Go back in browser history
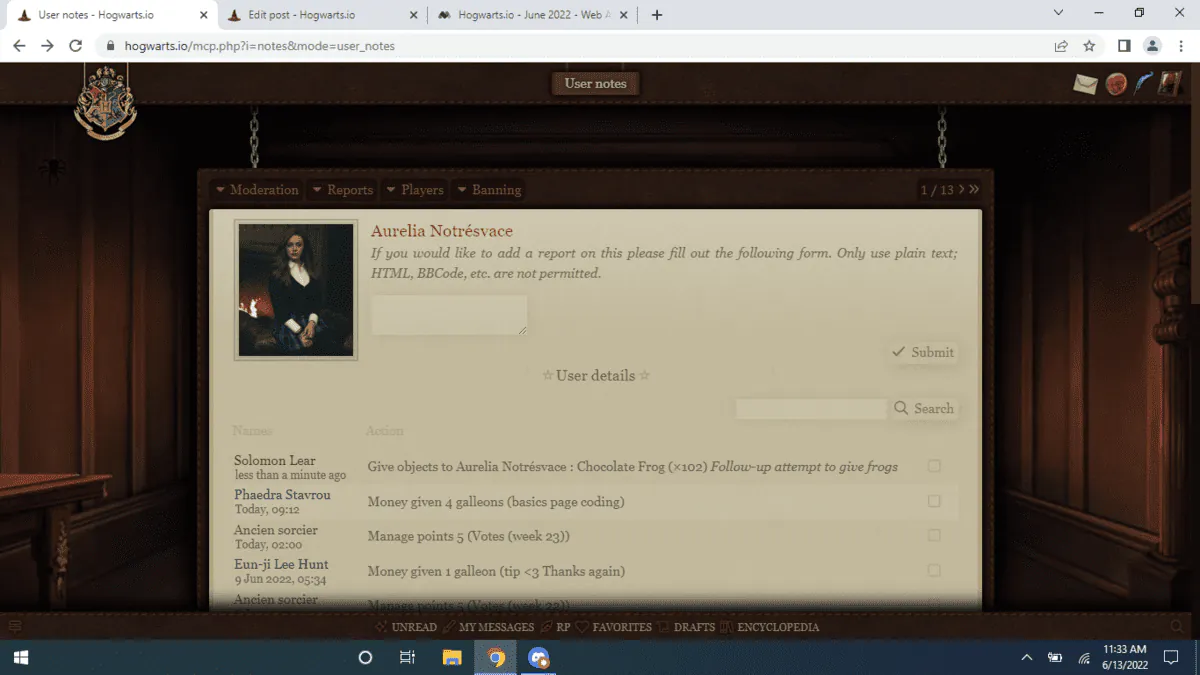 [x=19, y=46]
